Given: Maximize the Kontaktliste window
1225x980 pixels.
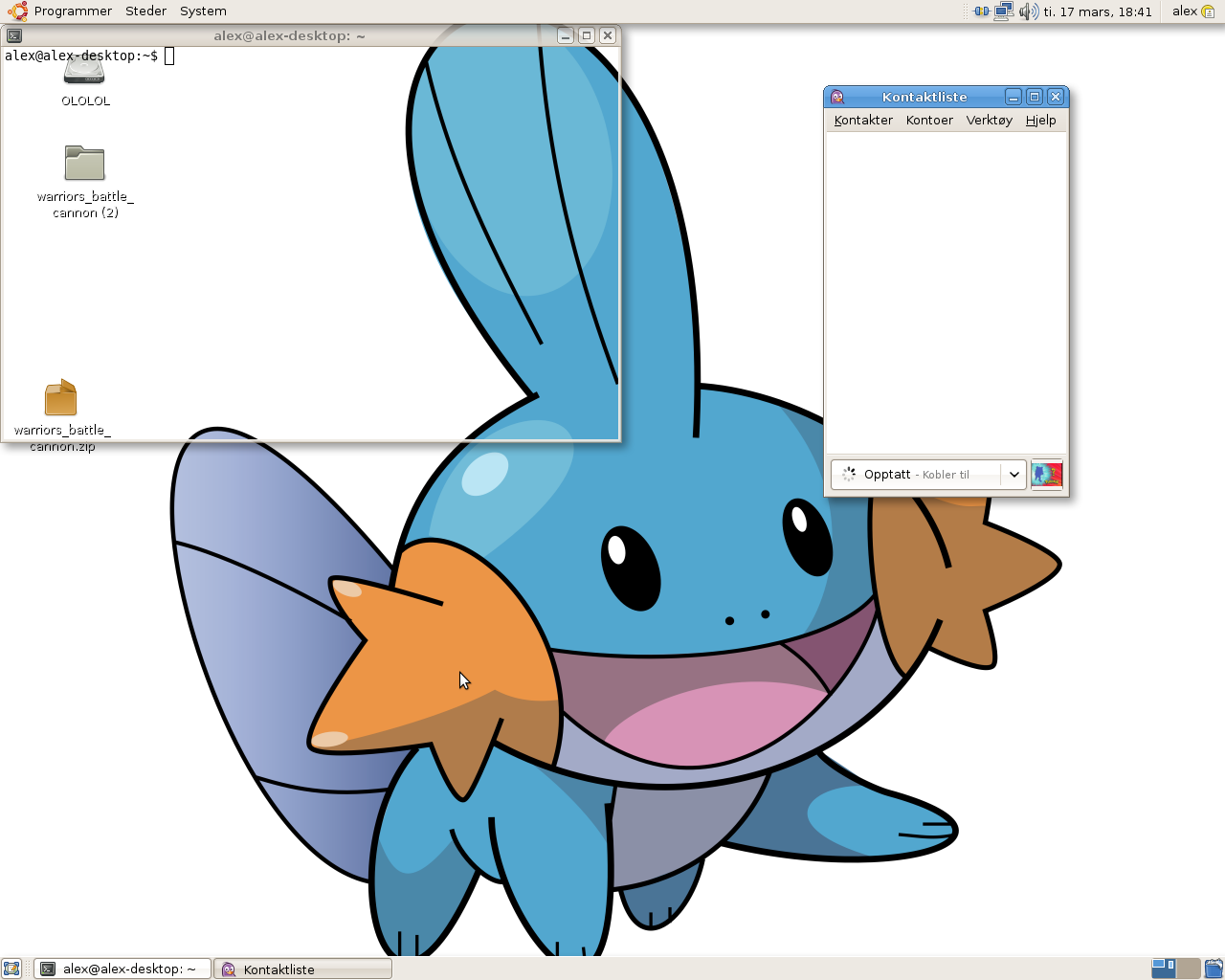Looking at the screenshot, I should (1035, 97).
